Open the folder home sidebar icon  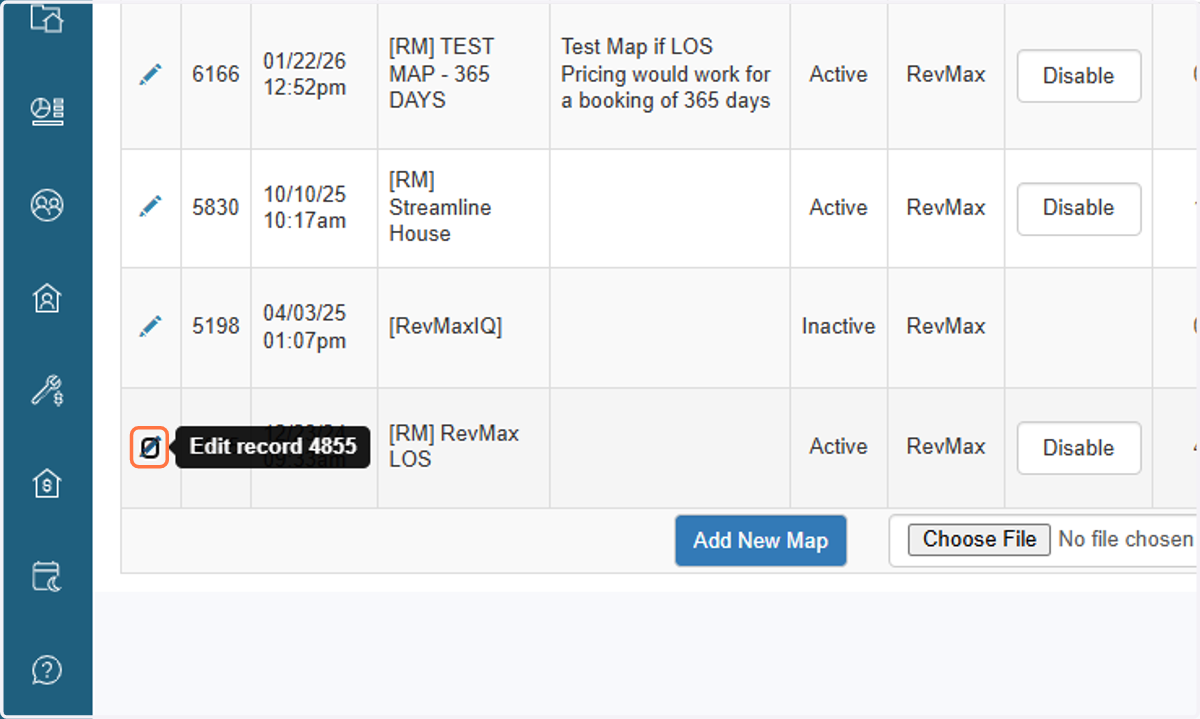click(47, 17)
